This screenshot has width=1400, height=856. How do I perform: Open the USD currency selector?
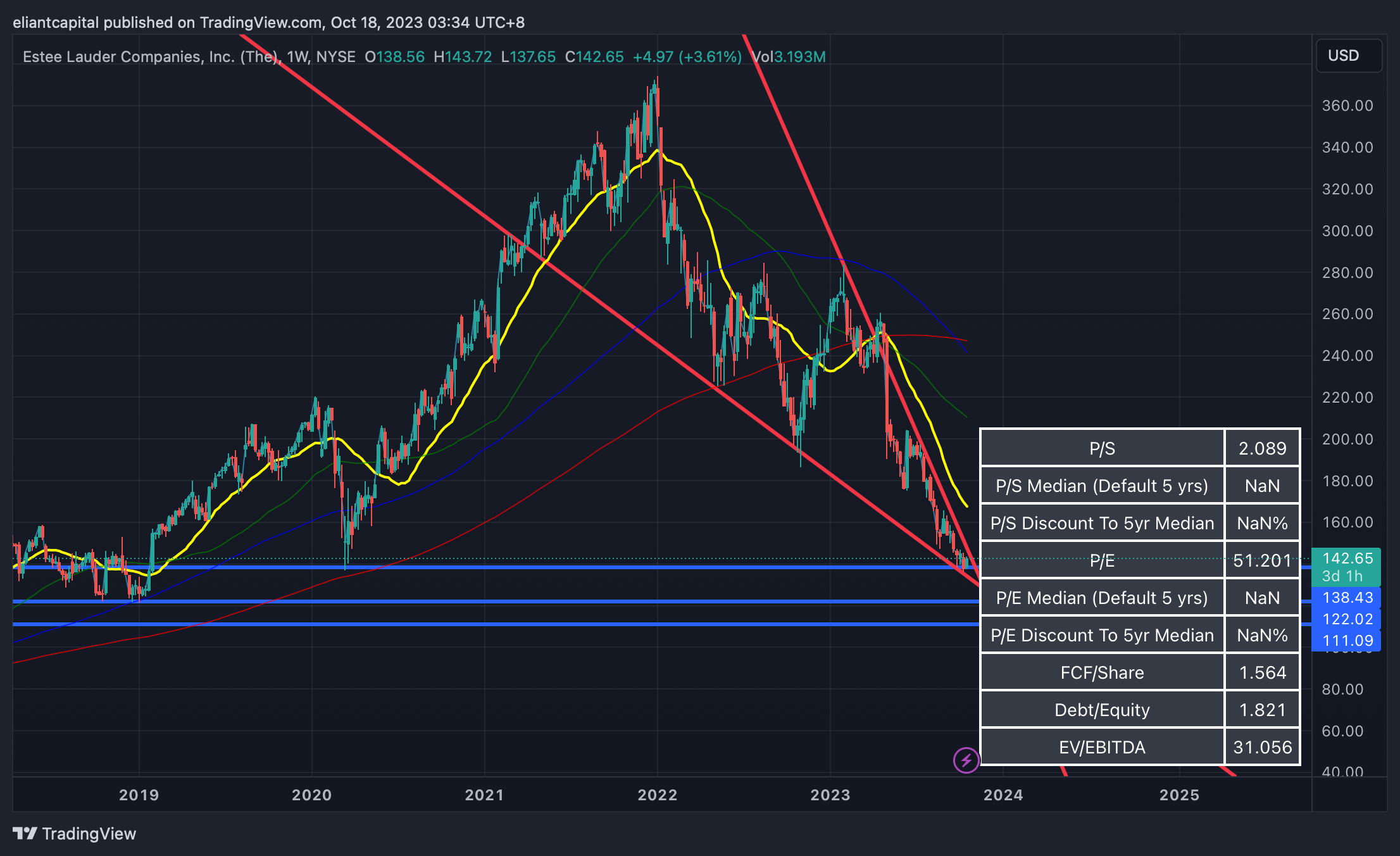(1348, 56)
